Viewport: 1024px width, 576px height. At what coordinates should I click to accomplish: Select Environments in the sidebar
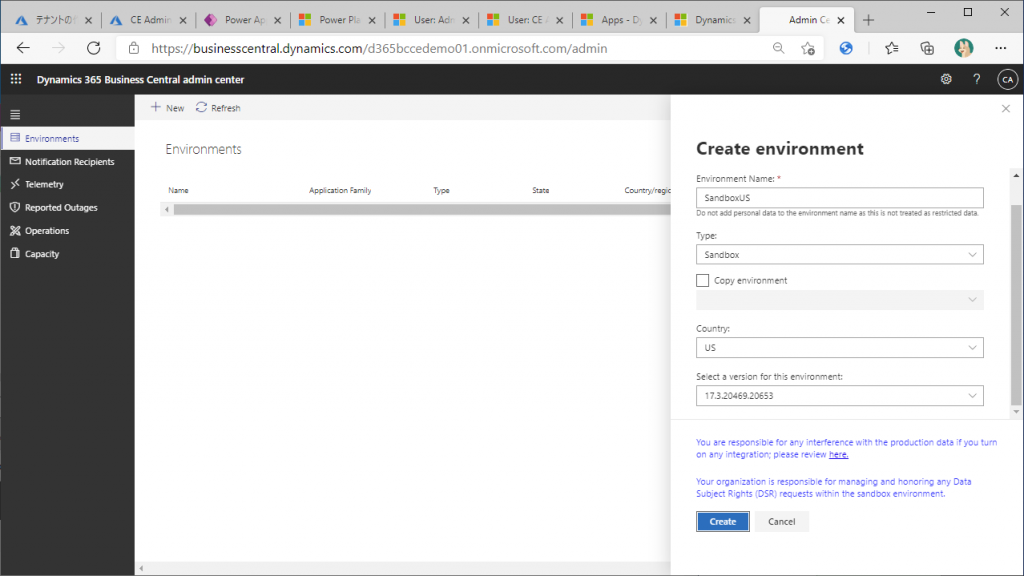pos(68,138)
